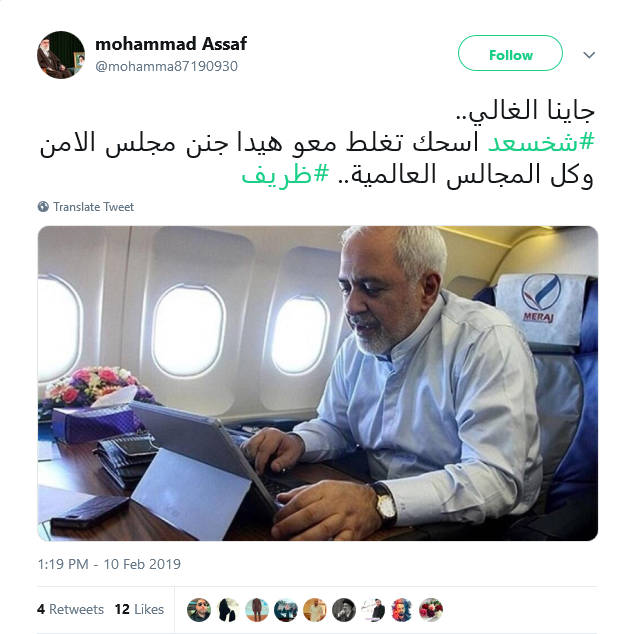Open the airplane photo attached to tweet
Screen dimensions: 633x634
[x=318, y=383]
